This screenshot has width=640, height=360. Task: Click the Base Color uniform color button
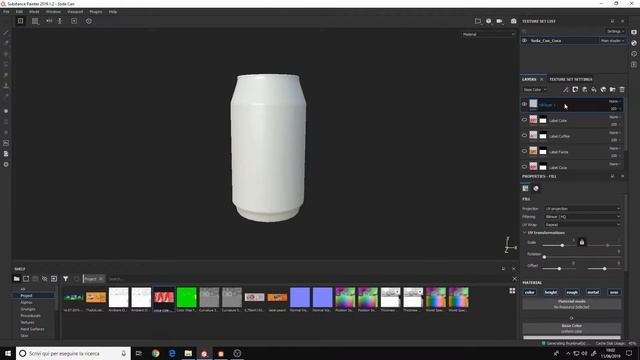[x=571, y=329]
